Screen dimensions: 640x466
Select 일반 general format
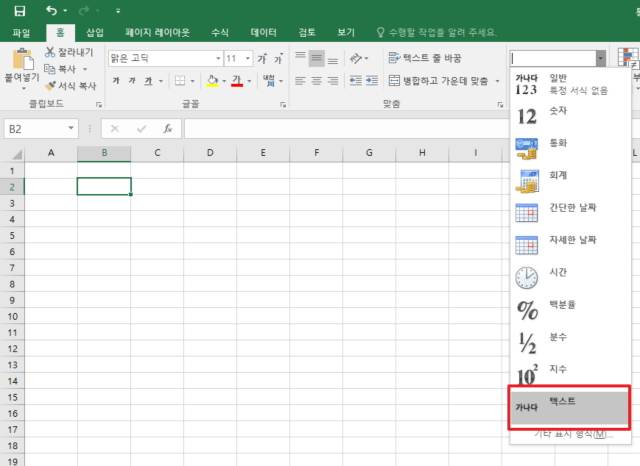pyautogui.click(x=569, y=84)
